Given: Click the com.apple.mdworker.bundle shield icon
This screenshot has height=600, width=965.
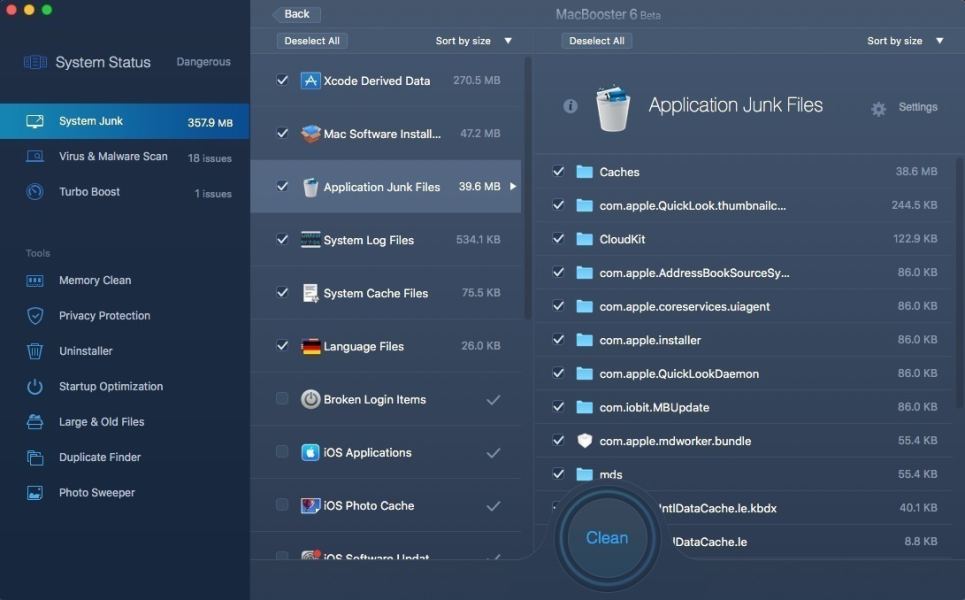Looking at the screenshot, I should (584, 441).
